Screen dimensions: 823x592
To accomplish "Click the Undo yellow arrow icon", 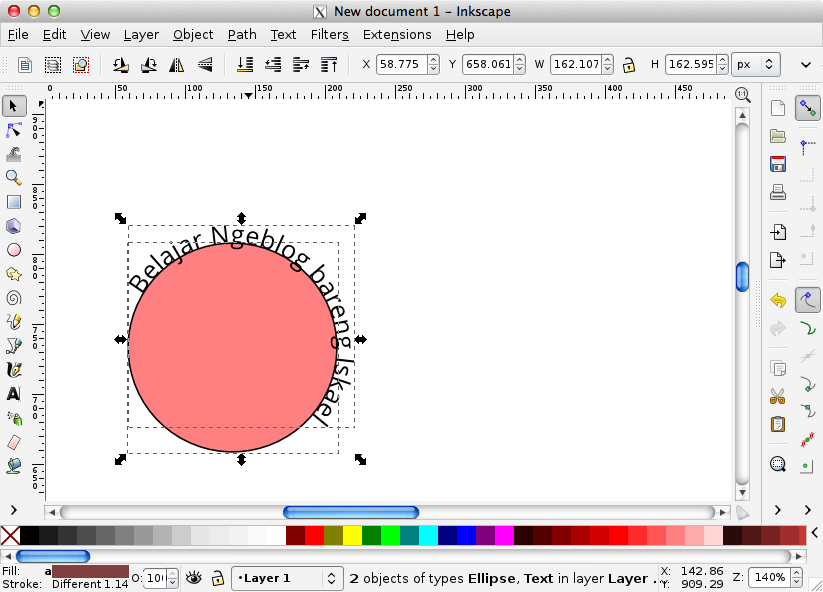I will (x=778, y=301).
